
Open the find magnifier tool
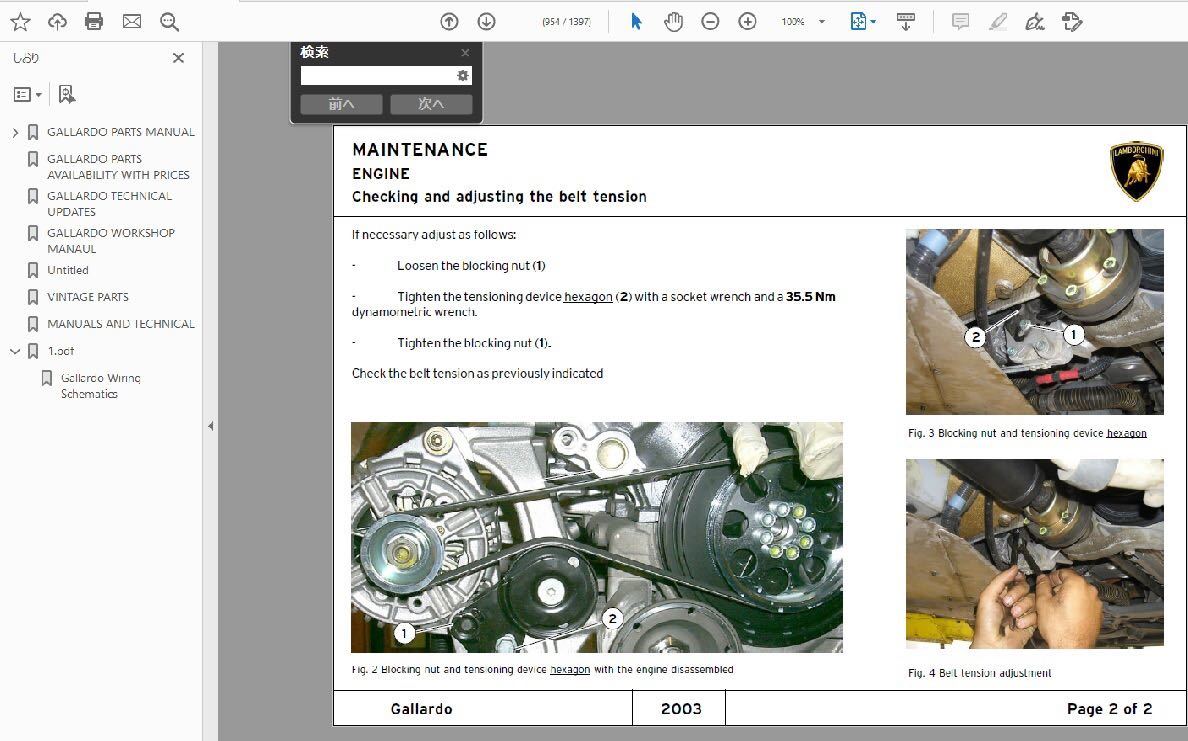[170, 22]
